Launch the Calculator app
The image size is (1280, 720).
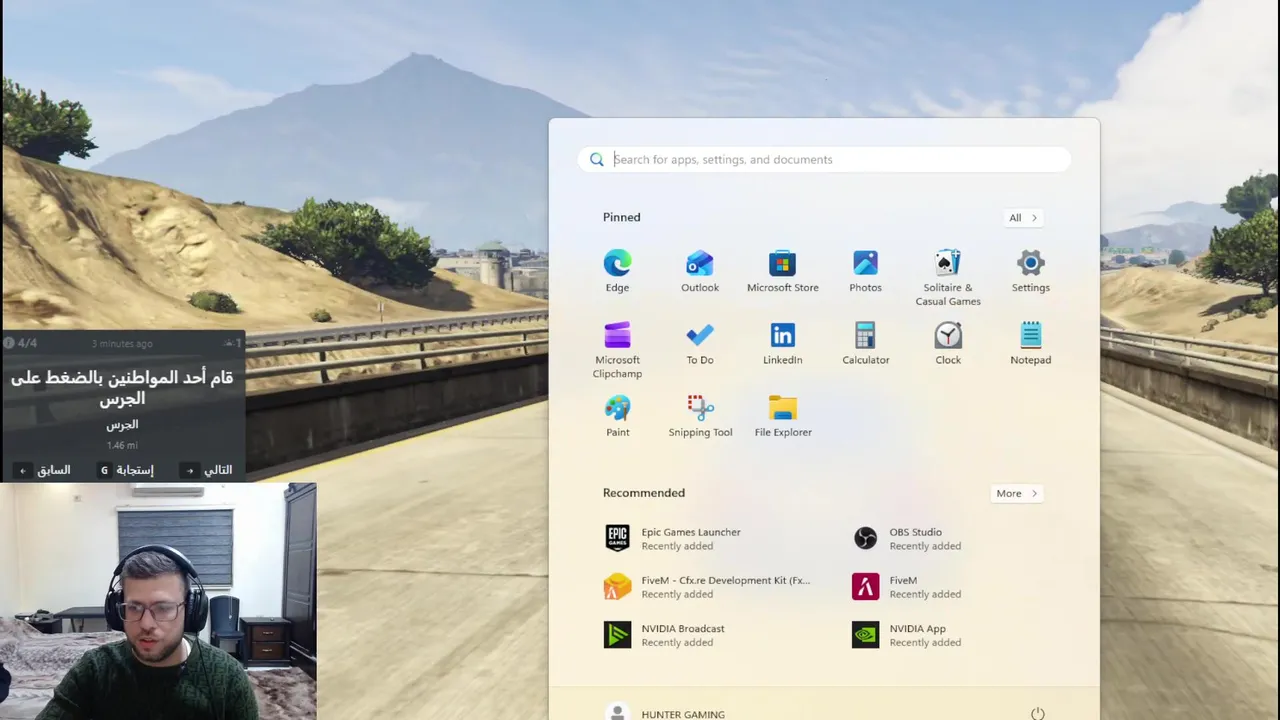(865, 344)
